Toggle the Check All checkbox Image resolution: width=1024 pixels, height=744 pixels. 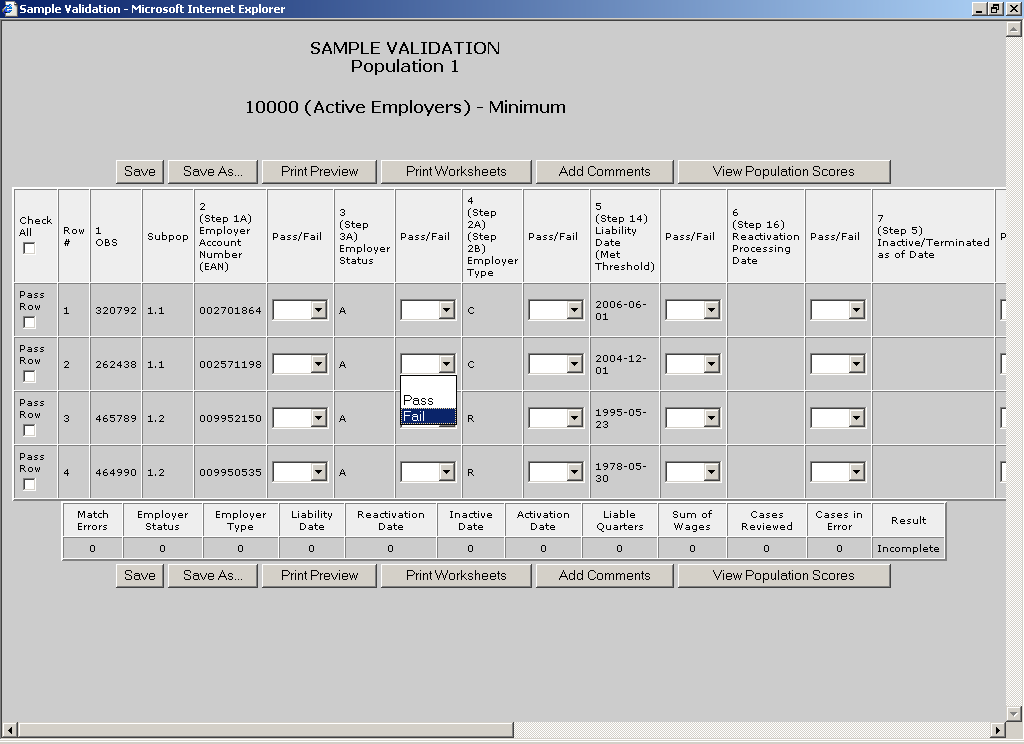29,248
